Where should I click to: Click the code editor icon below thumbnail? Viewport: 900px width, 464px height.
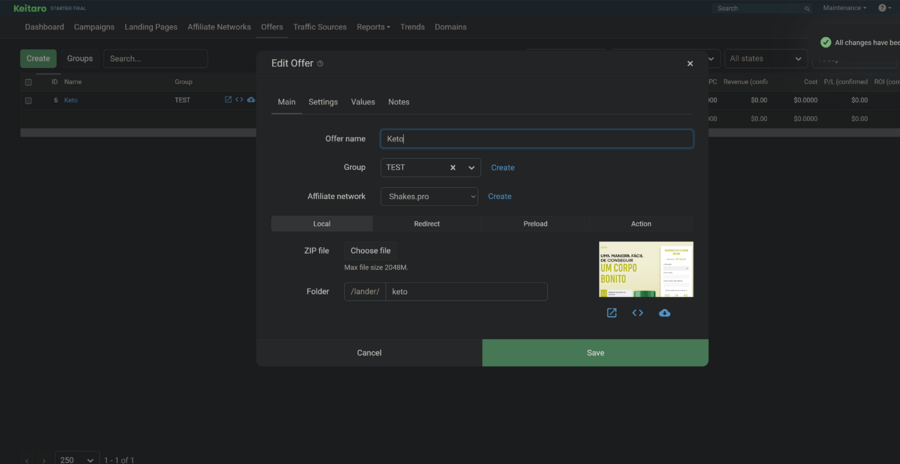(x=638, y=313)
